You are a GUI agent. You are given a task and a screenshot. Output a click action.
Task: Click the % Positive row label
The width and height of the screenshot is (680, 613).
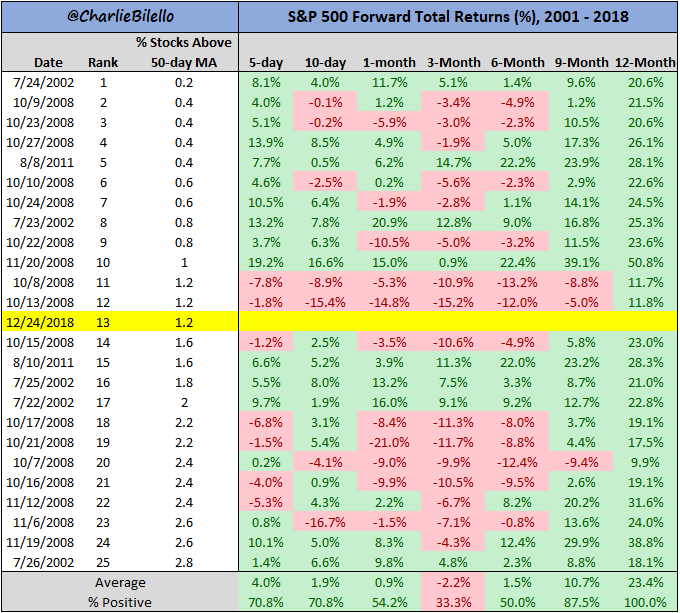click(120, 602)
